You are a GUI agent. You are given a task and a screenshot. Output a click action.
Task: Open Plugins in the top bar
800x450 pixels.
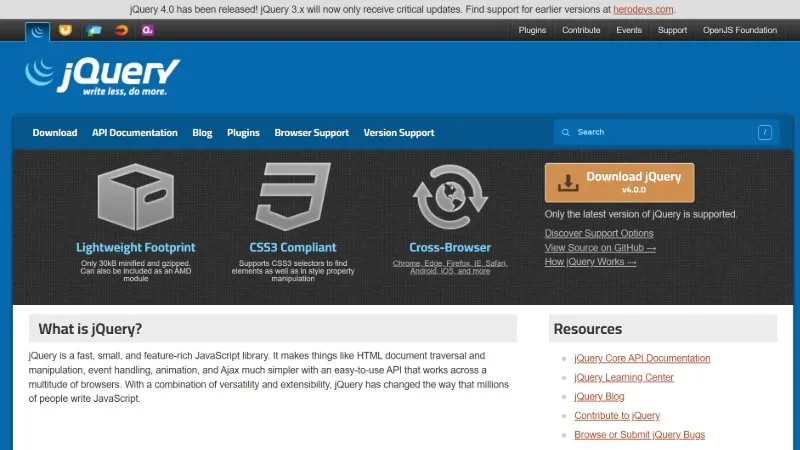(532, 30)
